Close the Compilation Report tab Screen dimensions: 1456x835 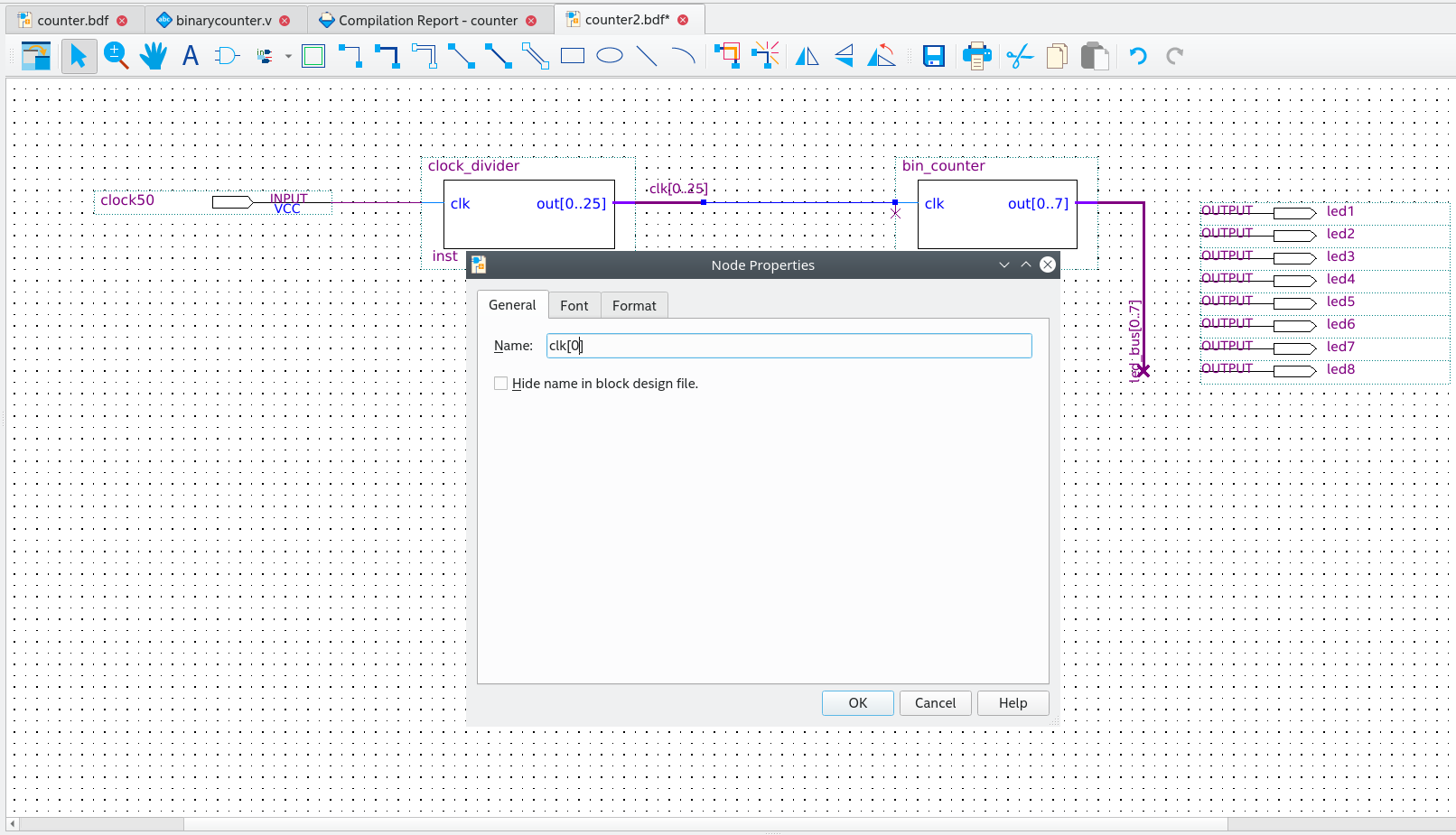point(531,21)
